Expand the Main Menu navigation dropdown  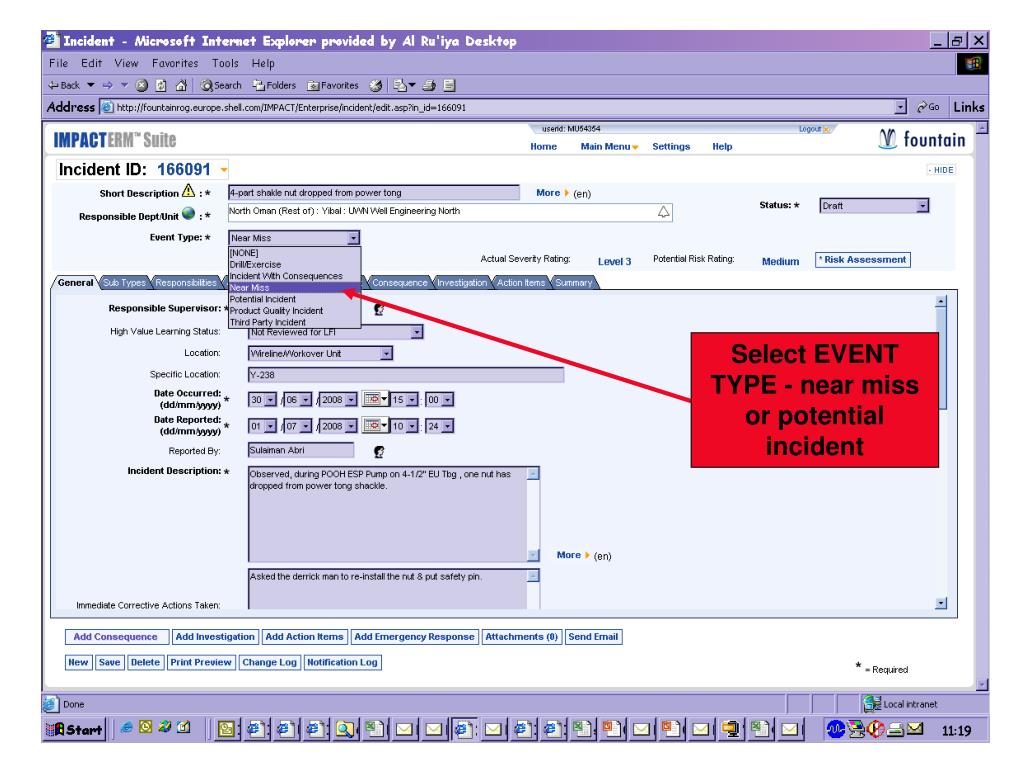(609, 146)
